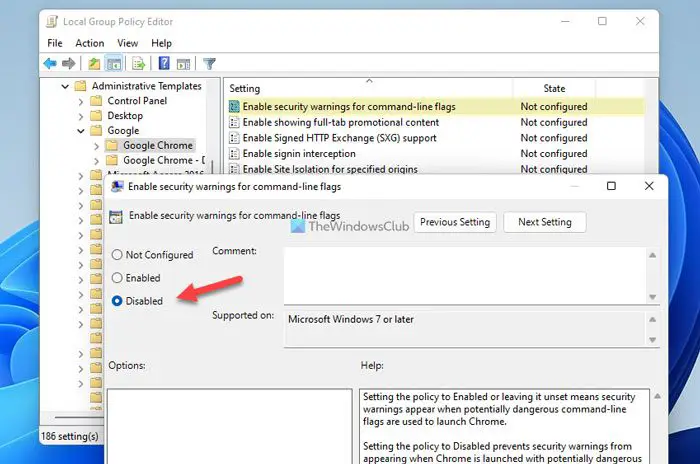700x464 pixels.
Task: Click policy icon beside full-tab promotional content
Action: tap(234, 122)
